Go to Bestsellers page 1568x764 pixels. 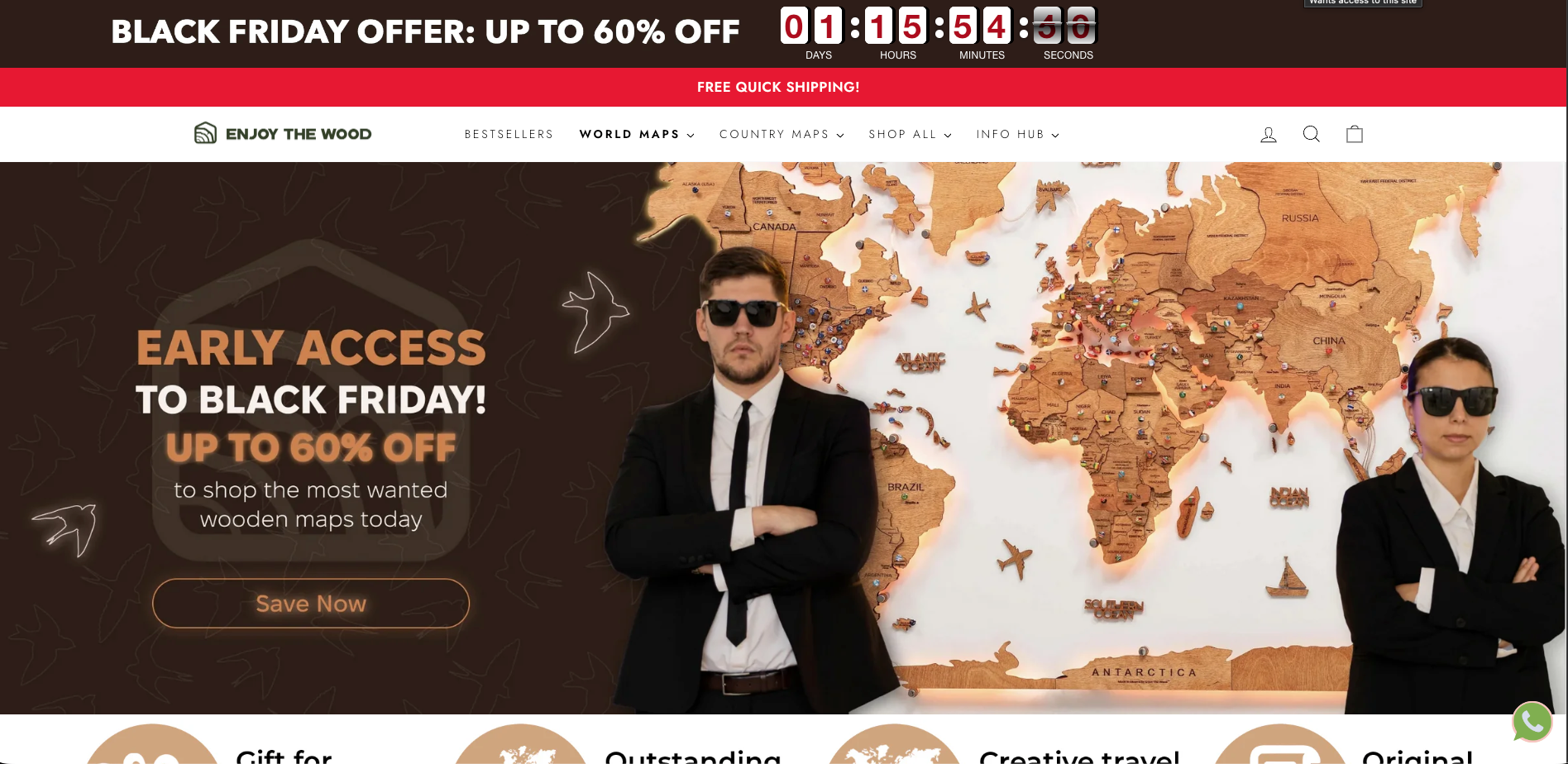(x=509, y=134)
